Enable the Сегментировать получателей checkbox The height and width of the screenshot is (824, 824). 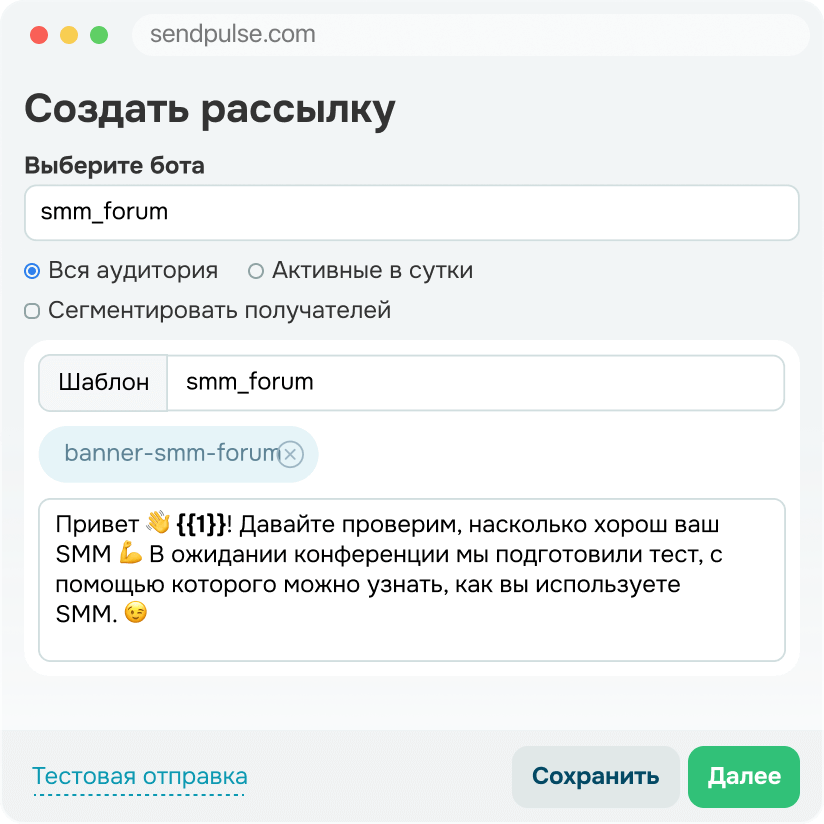[x=33, y=311]
